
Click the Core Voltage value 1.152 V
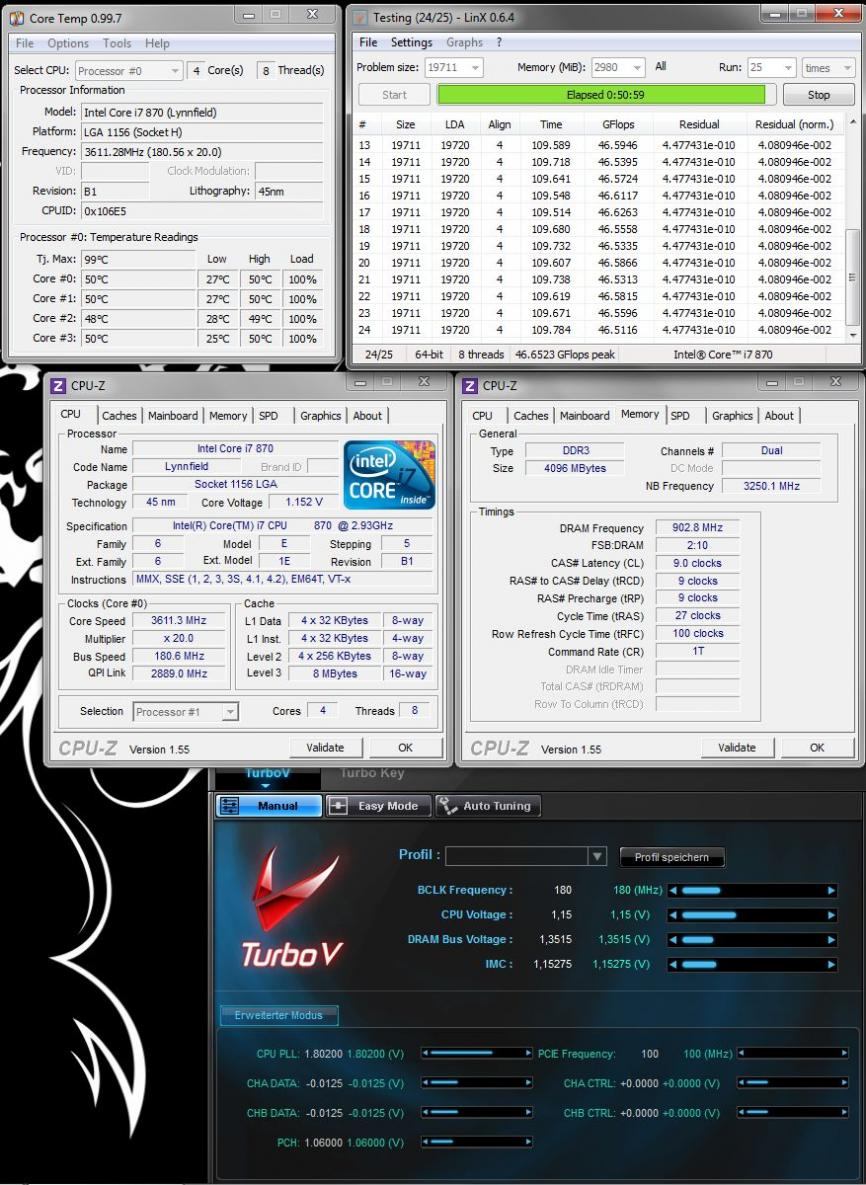point(304,502)
